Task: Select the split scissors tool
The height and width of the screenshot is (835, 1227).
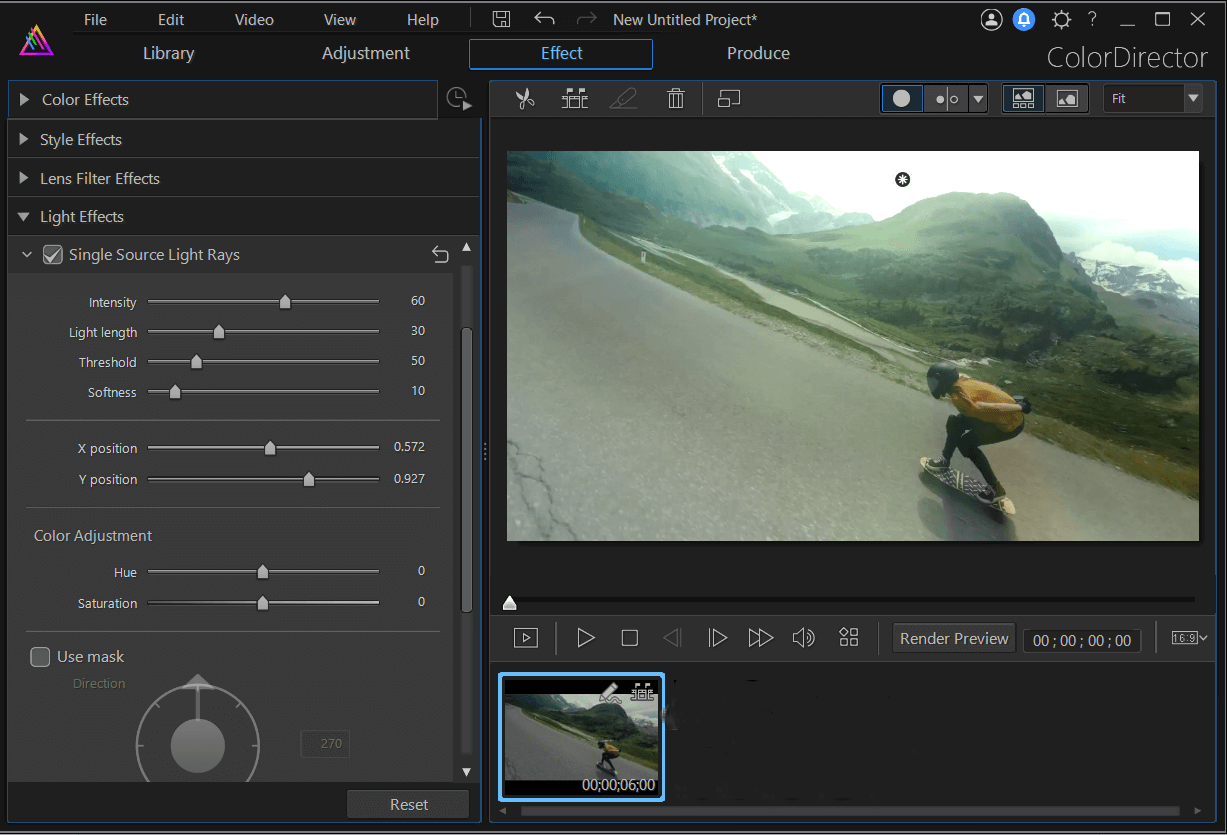Action: pyautogui.click(x=525, y=98)
